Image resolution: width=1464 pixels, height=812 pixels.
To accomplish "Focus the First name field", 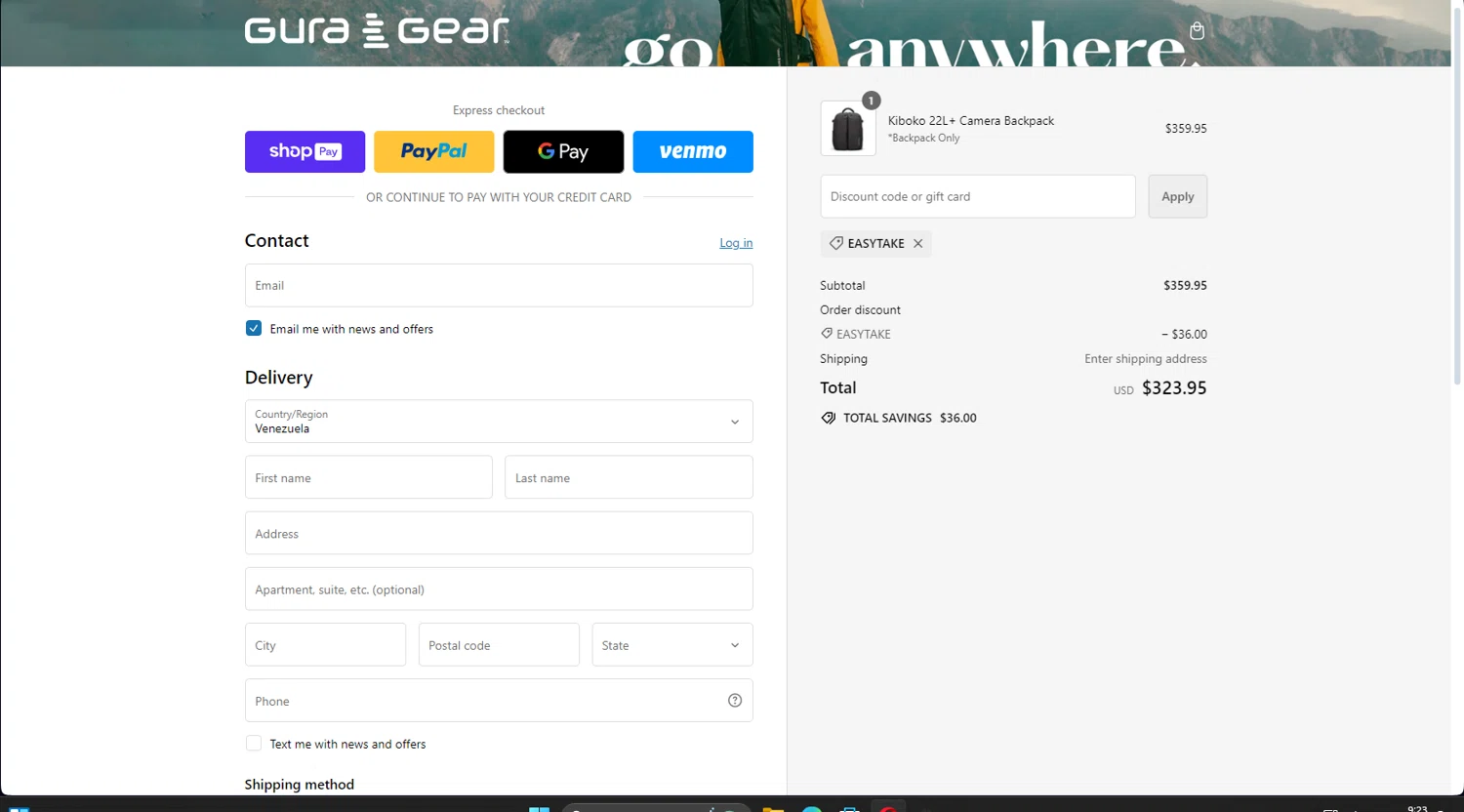I will coord(369,478).
